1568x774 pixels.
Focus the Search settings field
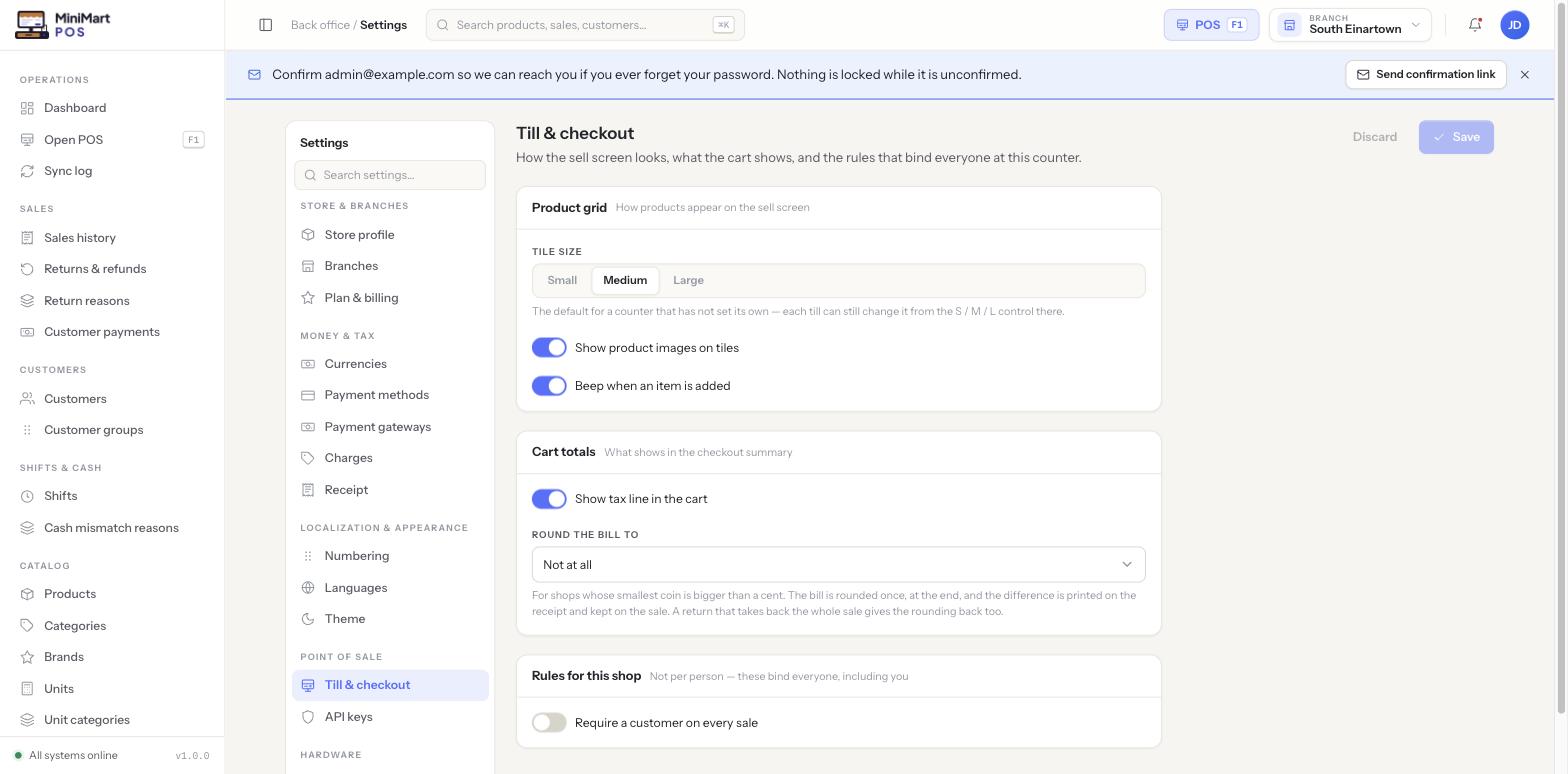point(390,175)
